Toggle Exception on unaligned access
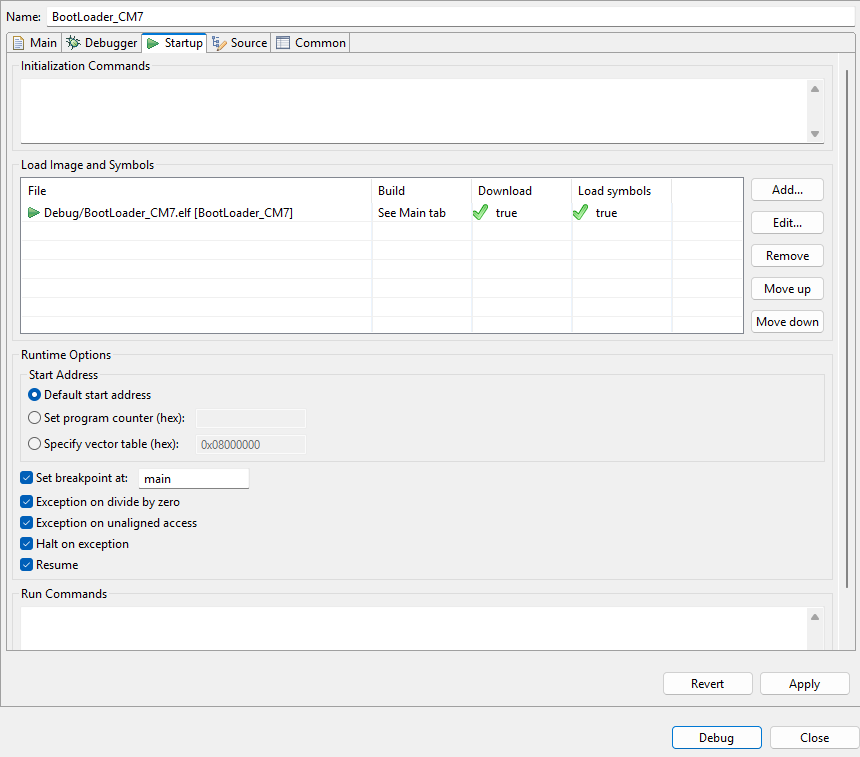The width and height of the screenshot is (860, 757). (26, 522)
